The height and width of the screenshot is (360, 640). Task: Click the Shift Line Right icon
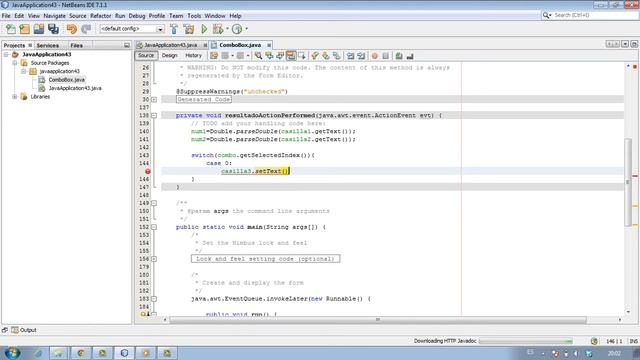coord(361,56)
